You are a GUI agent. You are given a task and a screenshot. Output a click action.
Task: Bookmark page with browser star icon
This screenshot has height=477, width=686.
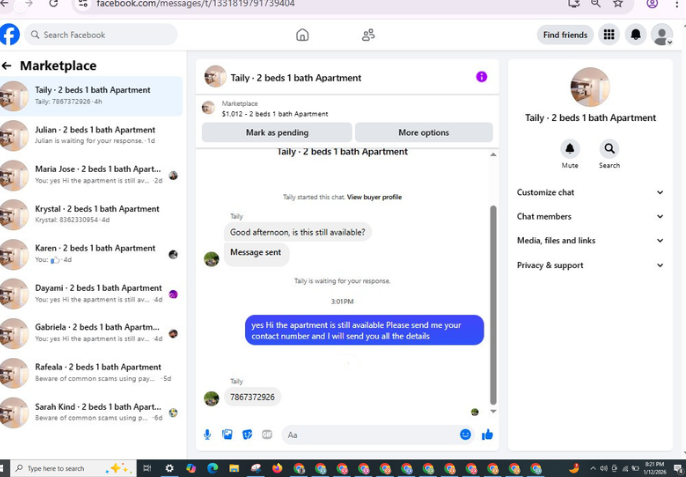(x=618, y=4)
